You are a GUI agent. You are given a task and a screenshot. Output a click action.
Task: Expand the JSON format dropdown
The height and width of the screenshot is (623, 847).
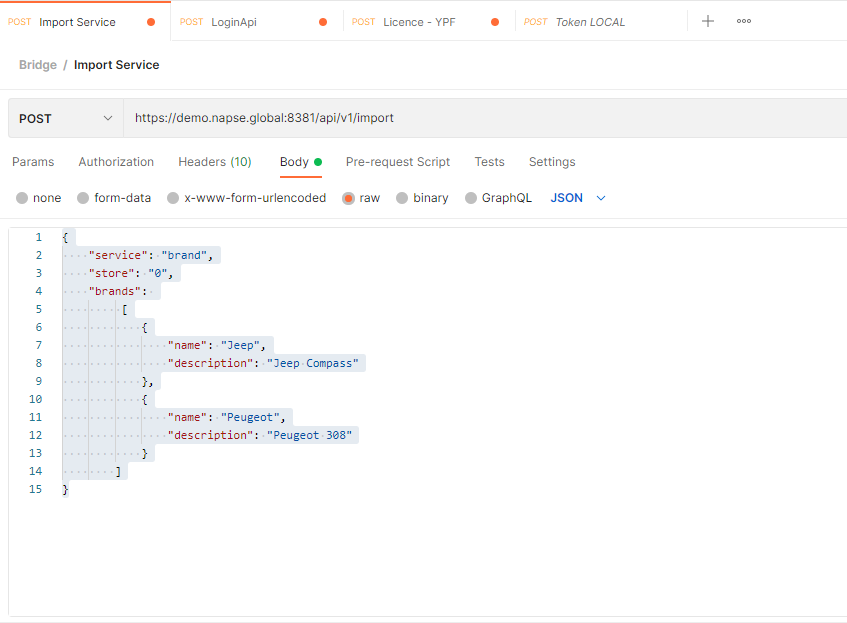click(x=579, y=198)
